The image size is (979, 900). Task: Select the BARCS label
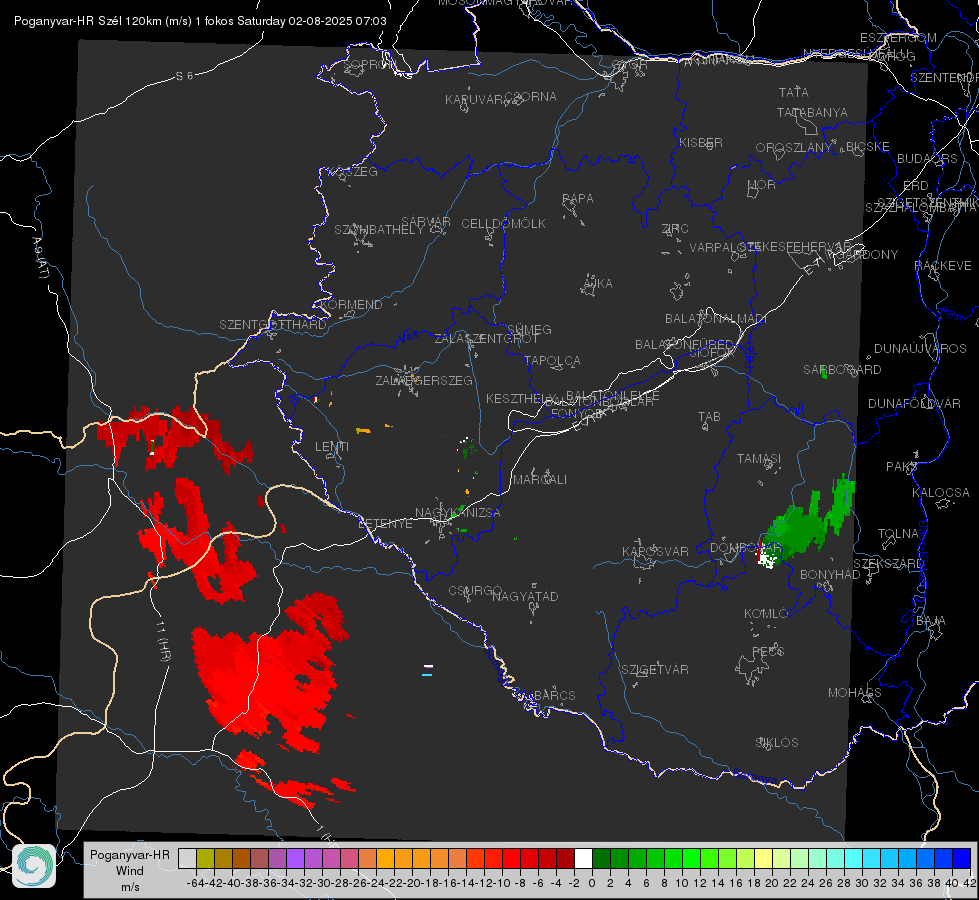tap(554, 695)
